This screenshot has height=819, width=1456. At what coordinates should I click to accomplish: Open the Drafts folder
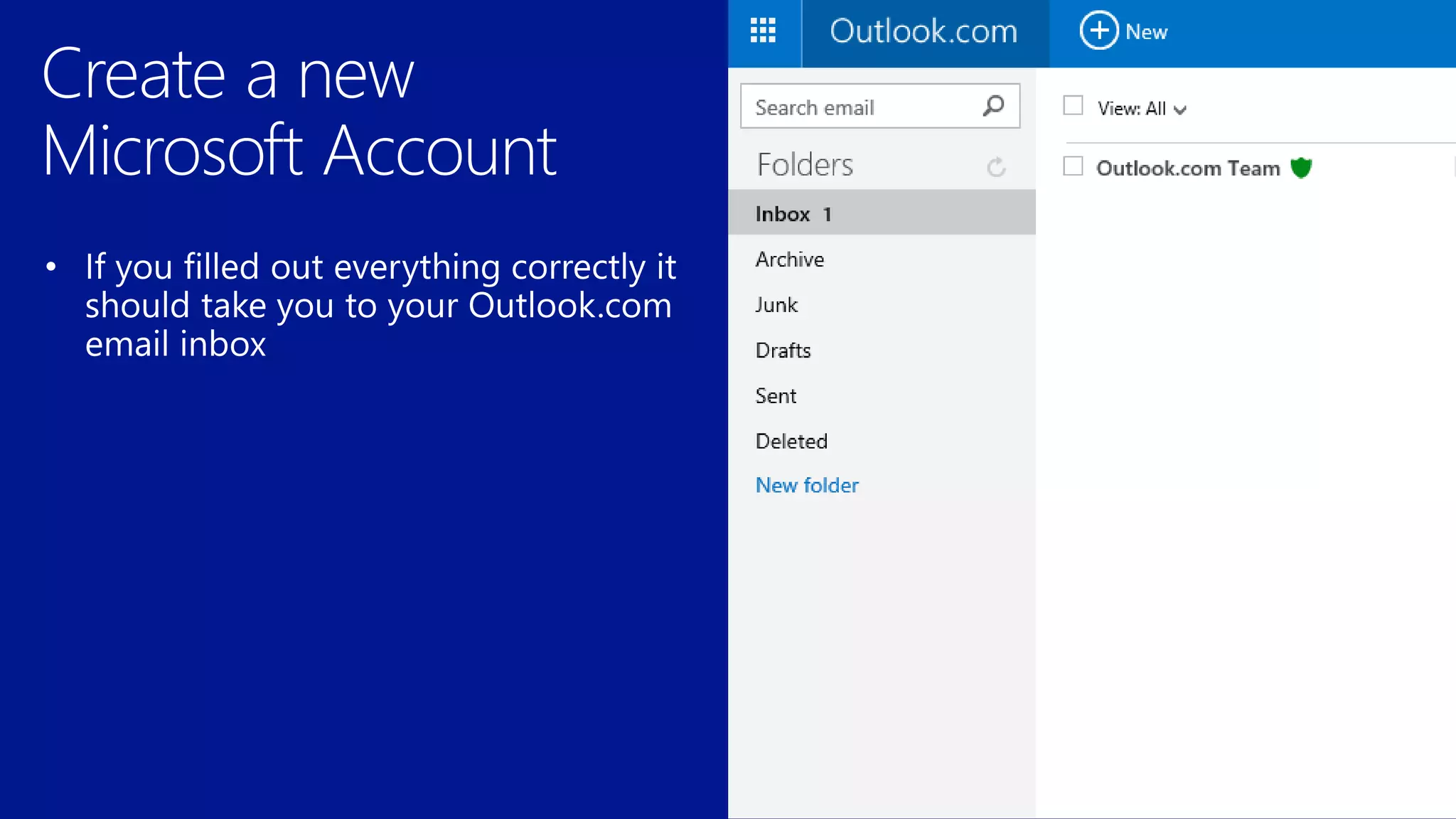(x=783, y=350)
